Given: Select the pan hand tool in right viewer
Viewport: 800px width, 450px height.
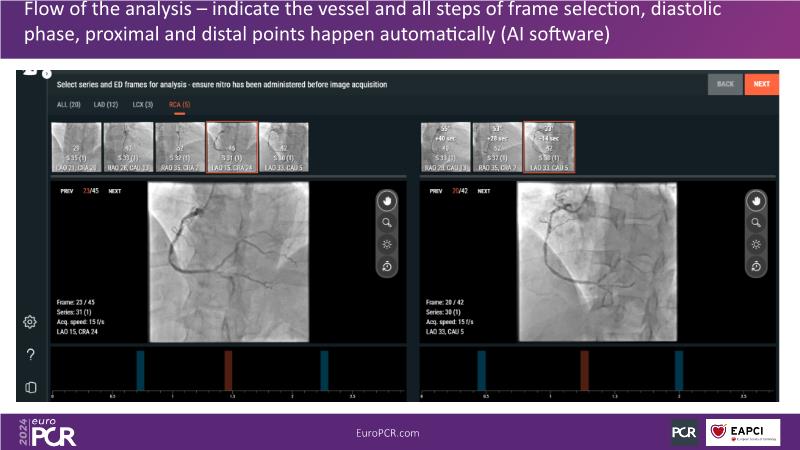Looking at the screenshot, I should pyautogui.click(x=756, y=200).
